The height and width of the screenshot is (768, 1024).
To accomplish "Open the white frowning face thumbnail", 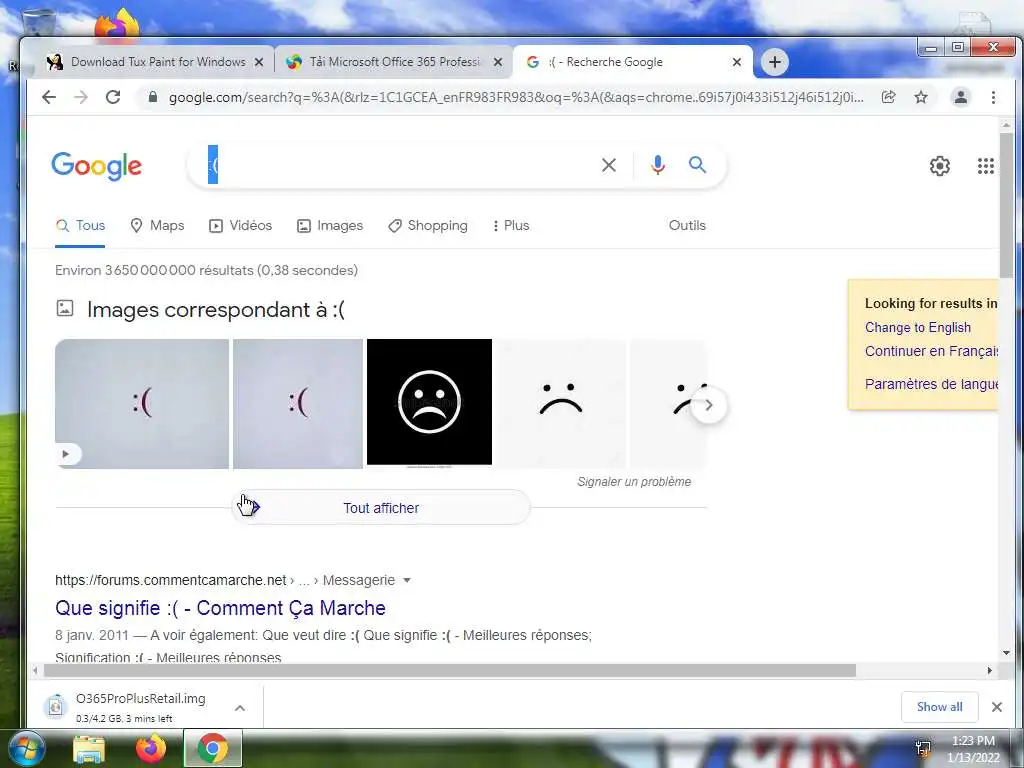I will pyautogui.click(x=561, y=404).
